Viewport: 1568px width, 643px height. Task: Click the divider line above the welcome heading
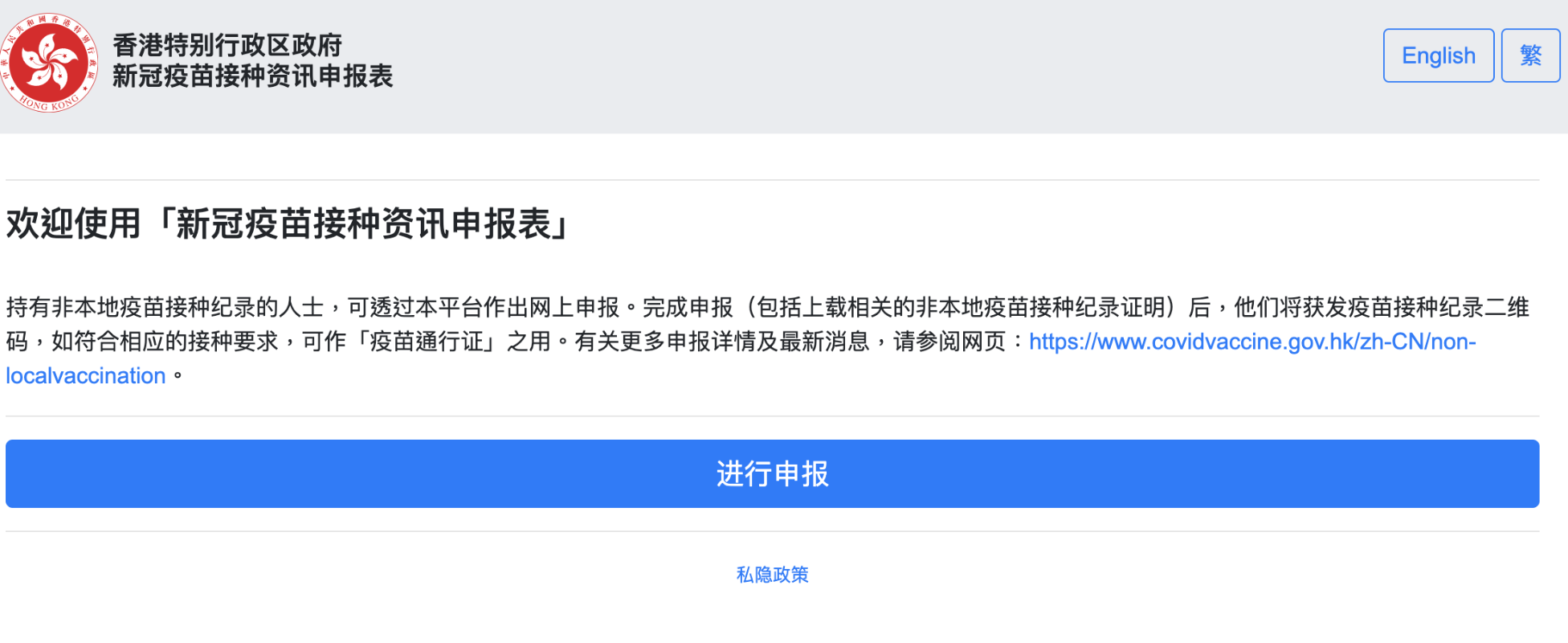[x=772, y=180]
